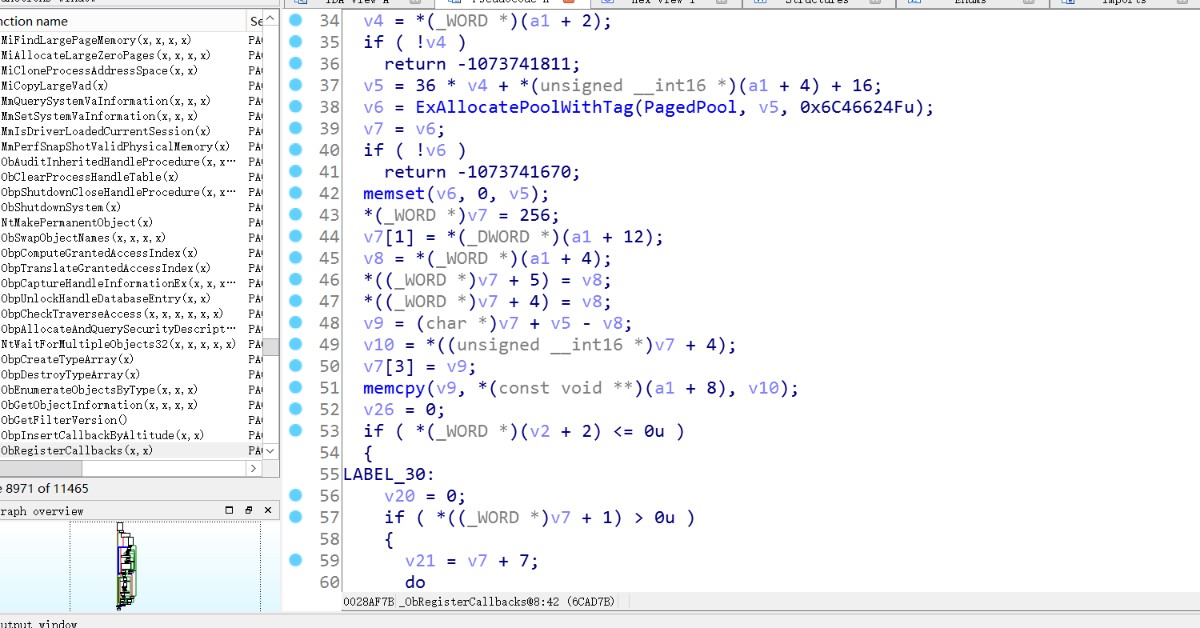Select ObGetObjectInformation function row
The width and height of the screenshot is (1200, 628).
pyautogui.click(x=132, y=405)
